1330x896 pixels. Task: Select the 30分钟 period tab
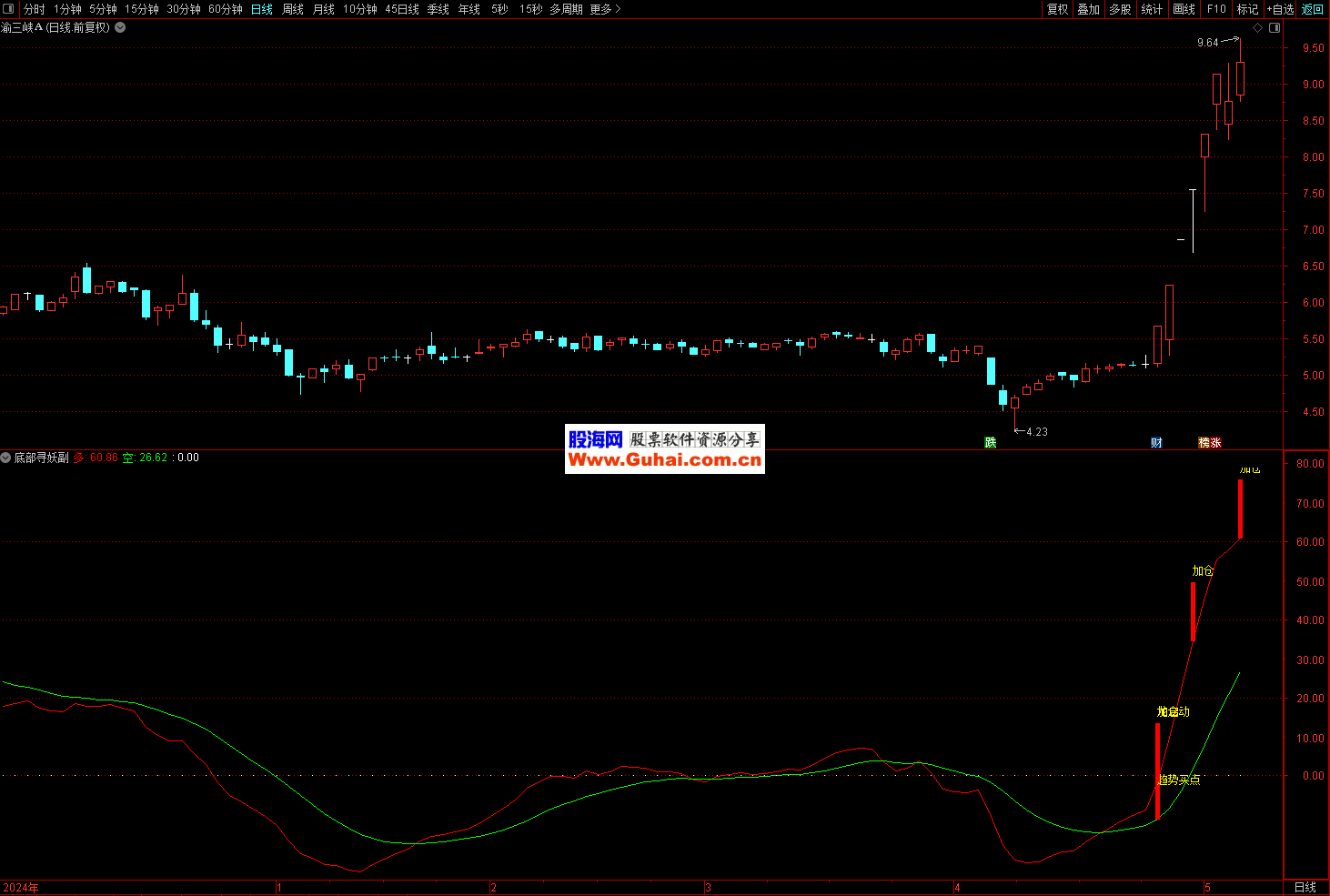184,9
